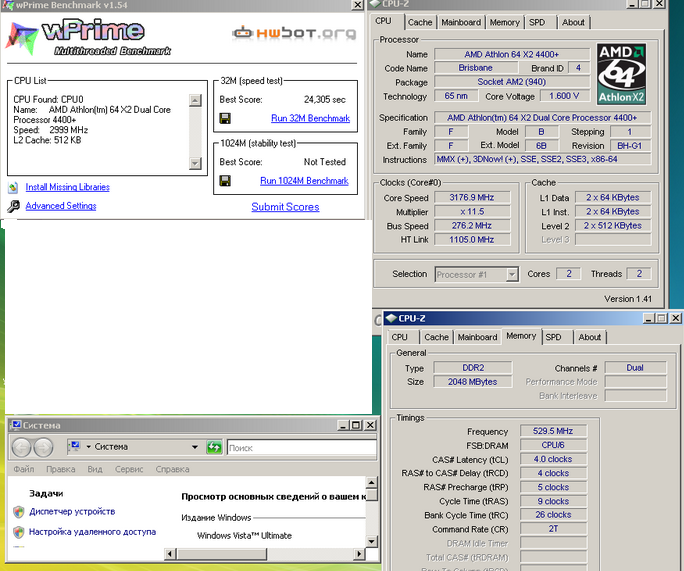Open Настройка удаленного доступа link
The width and height of the screenshot is (684, 571).
[x=92, y=532]
